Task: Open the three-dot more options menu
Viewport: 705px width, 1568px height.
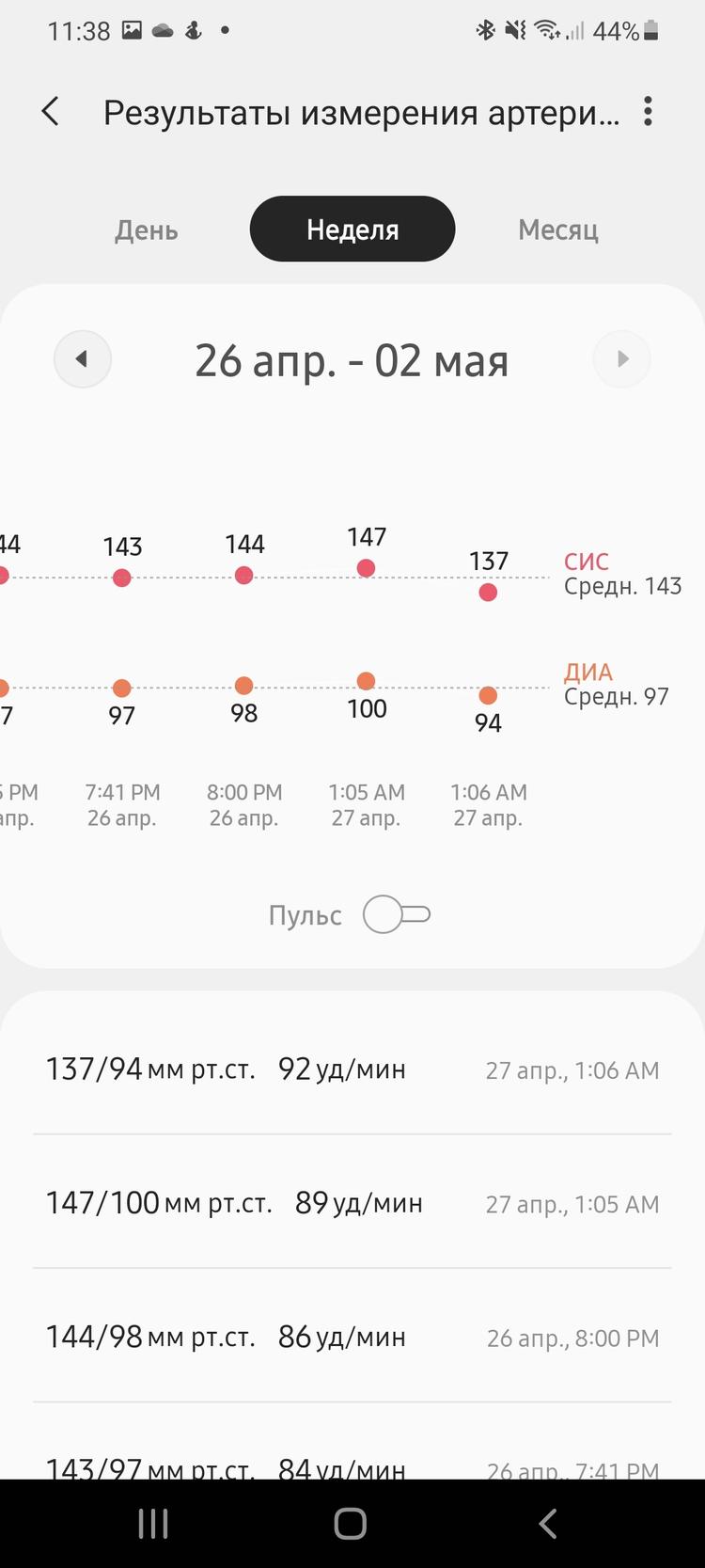Action: point(648,112)
